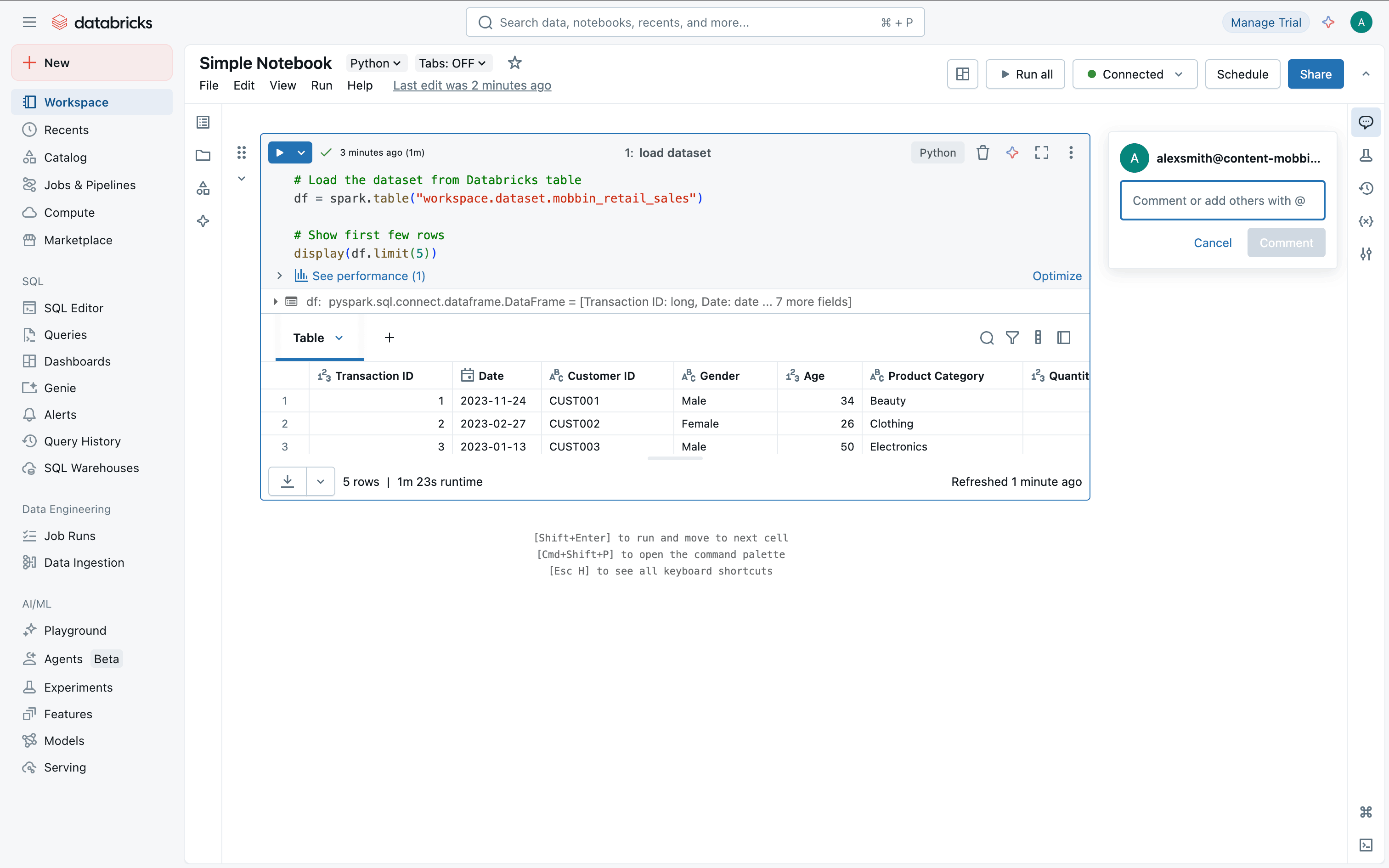
Task: Star the Simple Notebook as favorite
Action: [514, 62]
